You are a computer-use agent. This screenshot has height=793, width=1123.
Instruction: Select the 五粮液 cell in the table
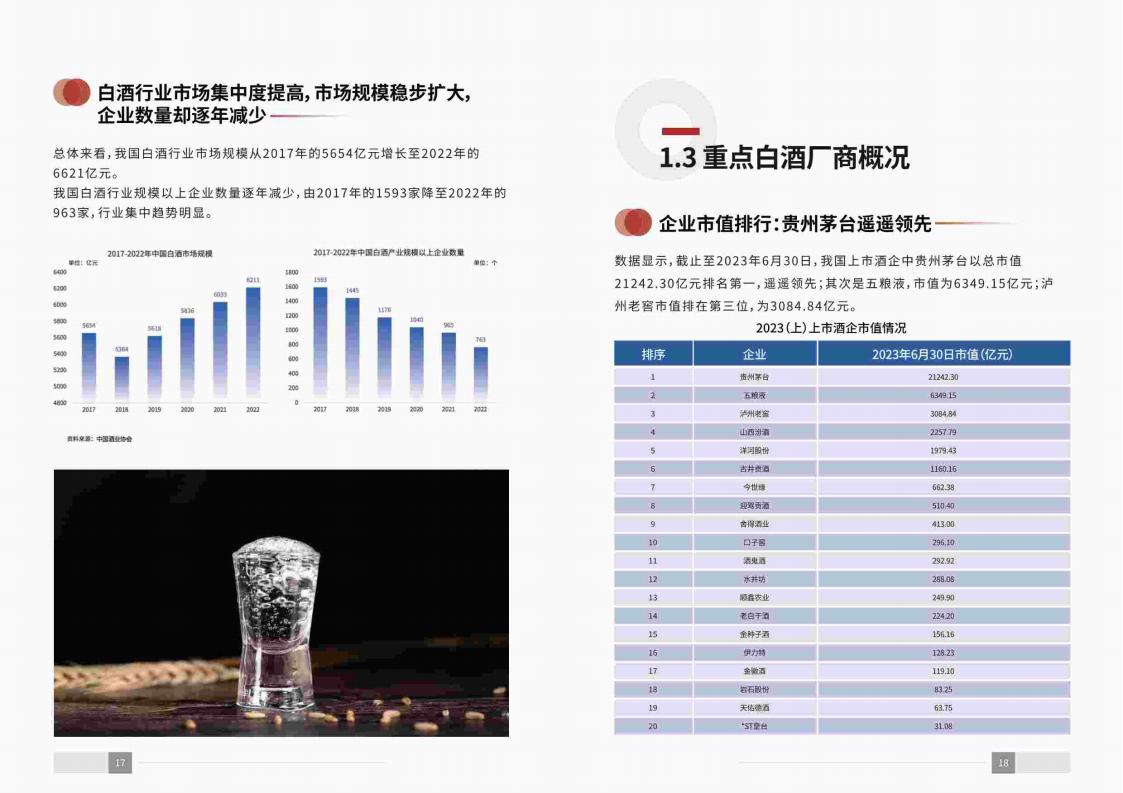755,395
